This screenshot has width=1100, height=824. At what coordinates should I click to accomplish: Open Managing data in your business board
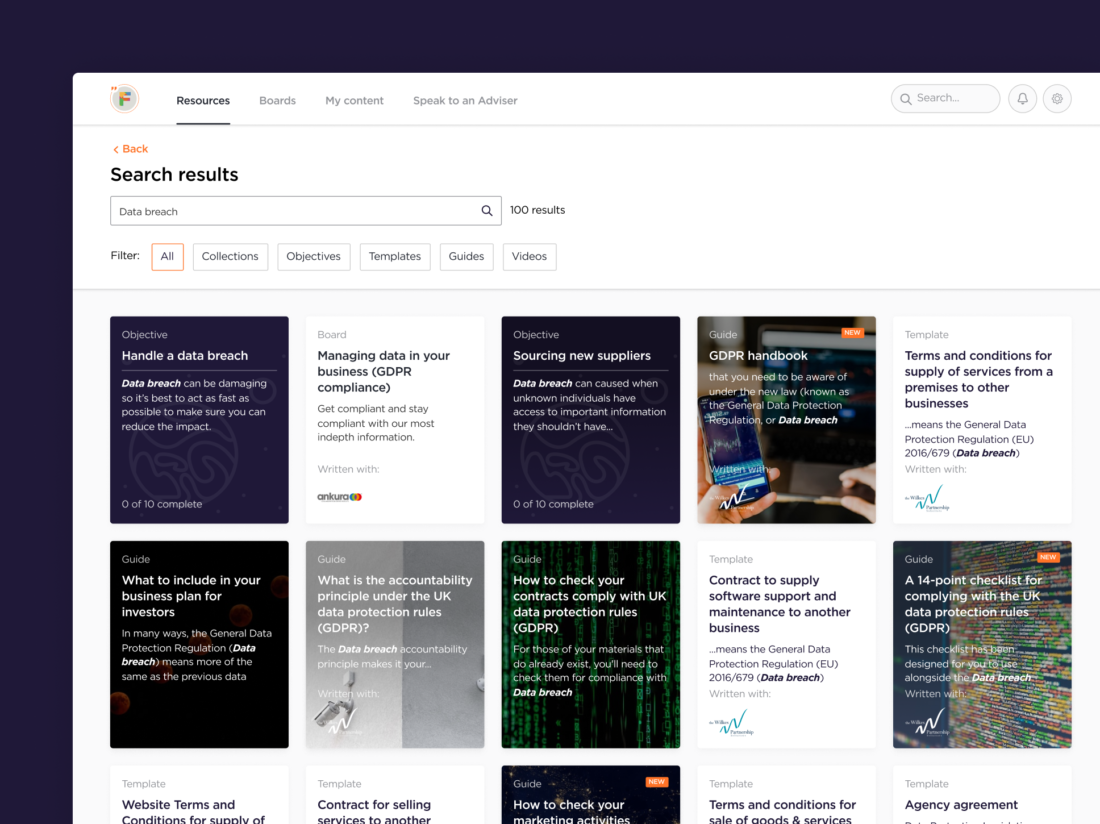[395, 420]
